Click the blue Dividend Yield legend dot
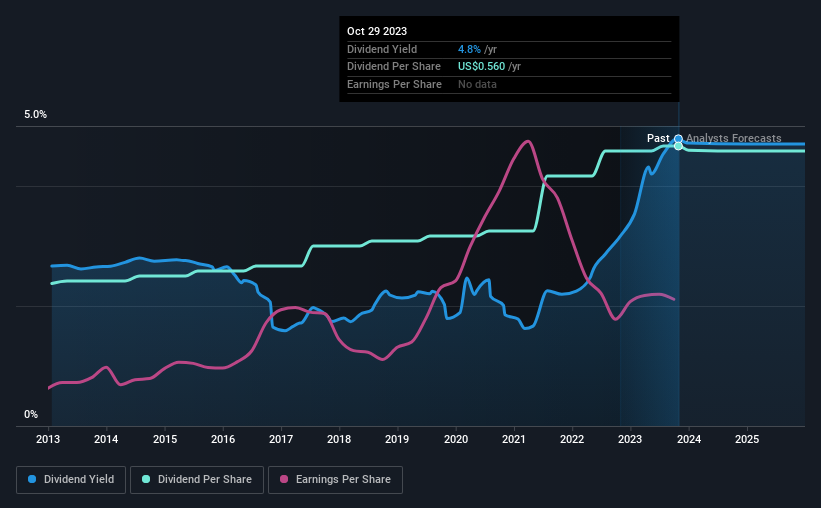The width and height of the screenshot is (821, 508). pos(32,479)
